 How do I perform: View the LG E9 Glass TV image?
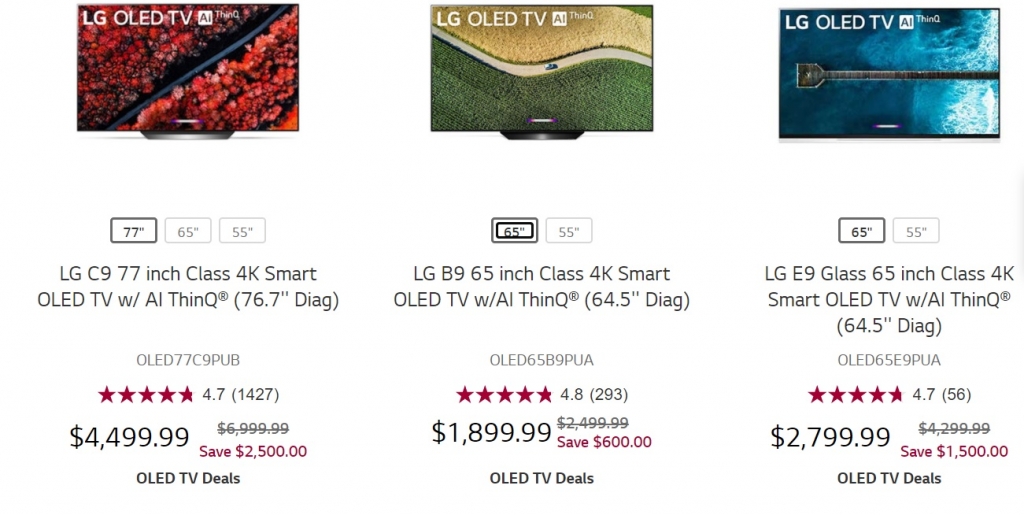889,75
